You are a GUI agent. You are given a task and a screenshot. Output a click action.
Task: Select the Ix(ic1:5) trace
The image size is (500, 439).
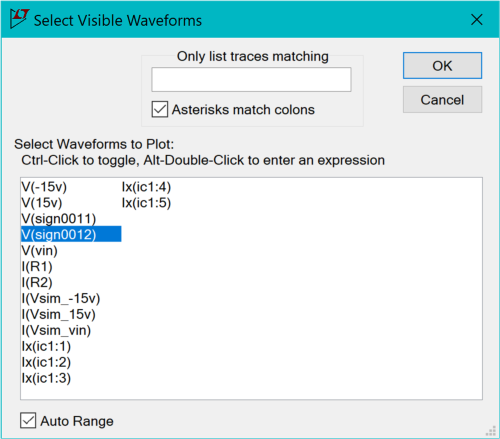coord(146,203)
